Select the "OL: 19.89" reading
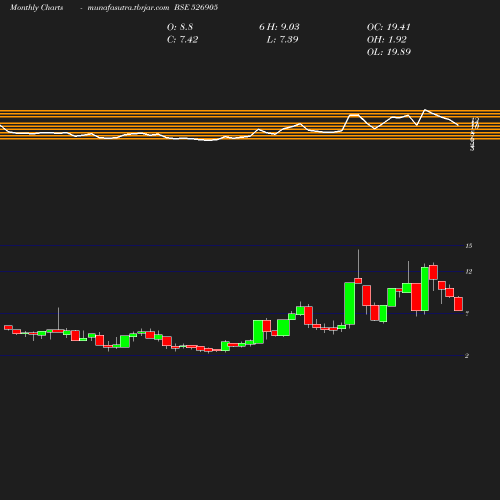 tap(389, 52)
